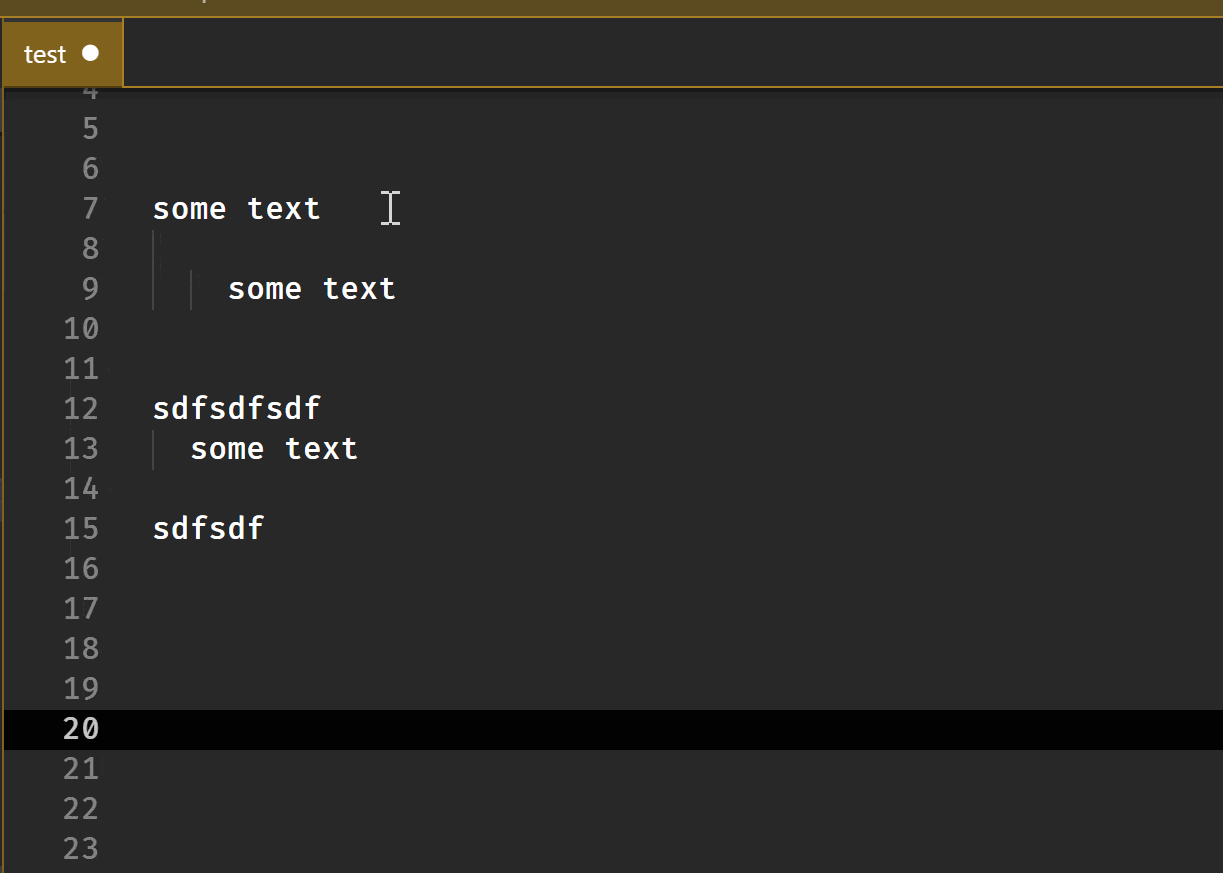
Task: Click the unsaved dot on test tab
Action: pos(91,53)
